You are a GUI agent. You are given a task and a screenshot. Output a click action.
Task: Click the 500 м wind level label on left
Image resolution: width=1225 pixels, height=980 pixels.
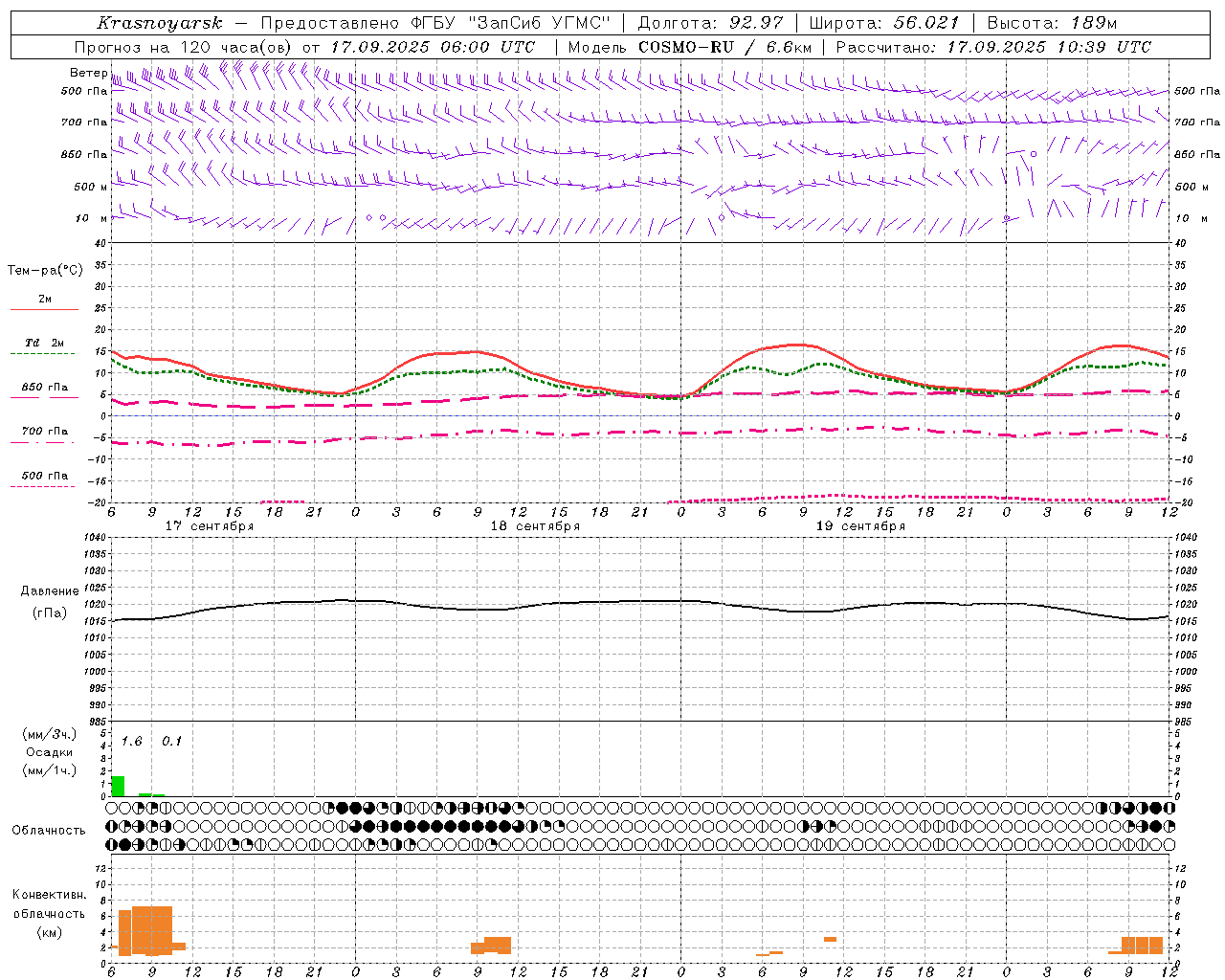point(91,187)
